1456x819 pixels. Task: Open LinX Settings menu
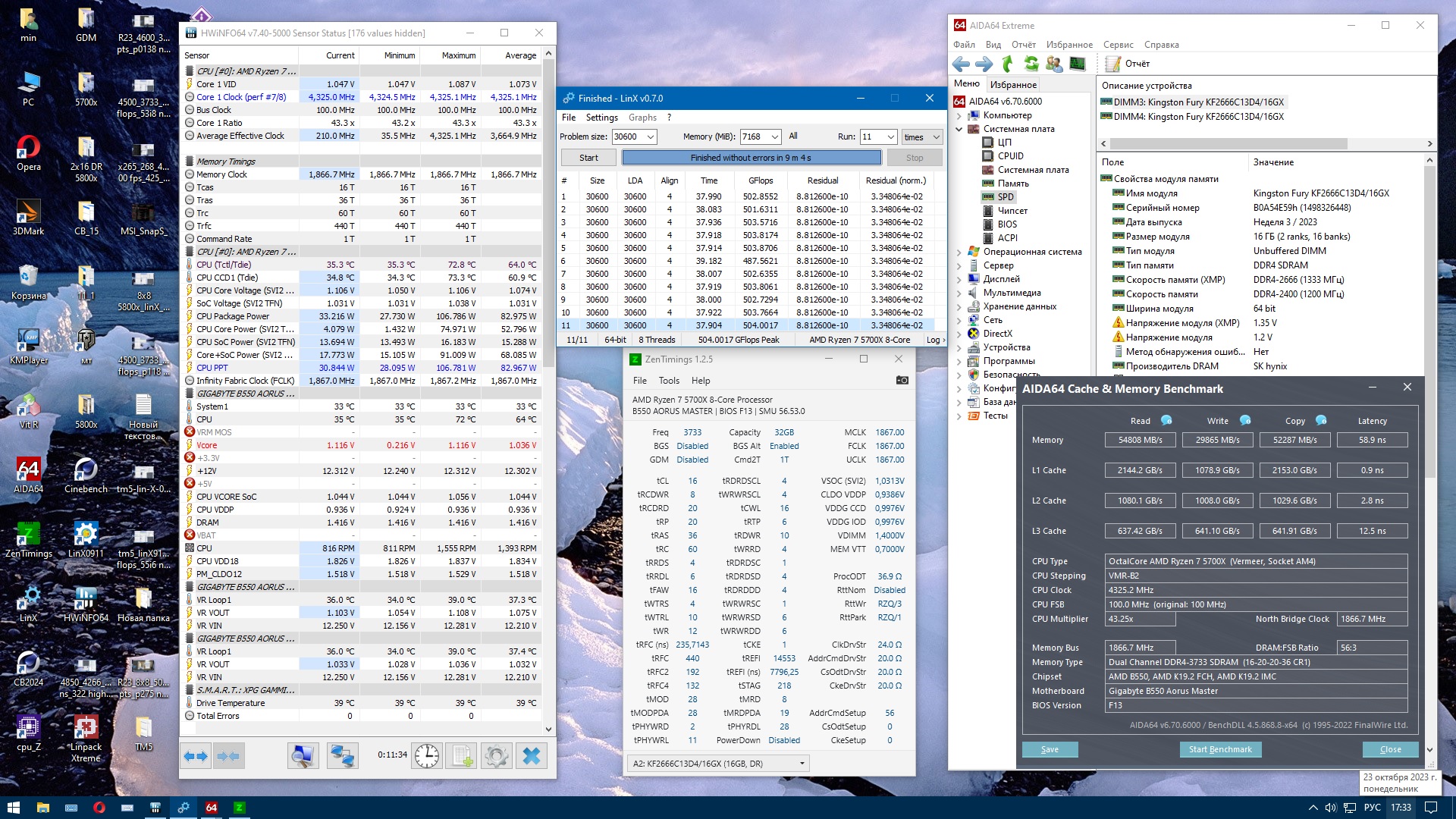point(601,118)
